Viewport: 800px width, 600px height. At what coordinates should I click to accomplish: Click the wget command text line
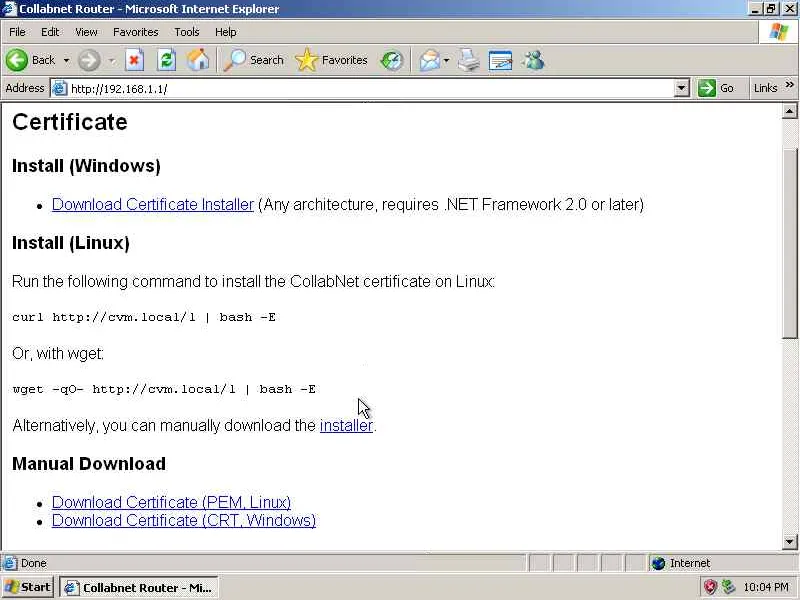(164, 389)
